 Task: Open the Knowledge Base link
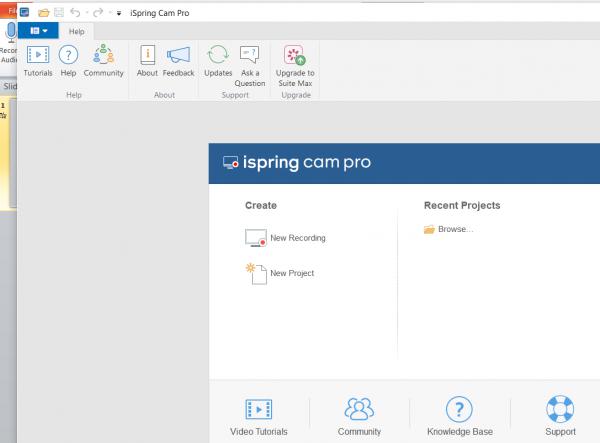458,415
